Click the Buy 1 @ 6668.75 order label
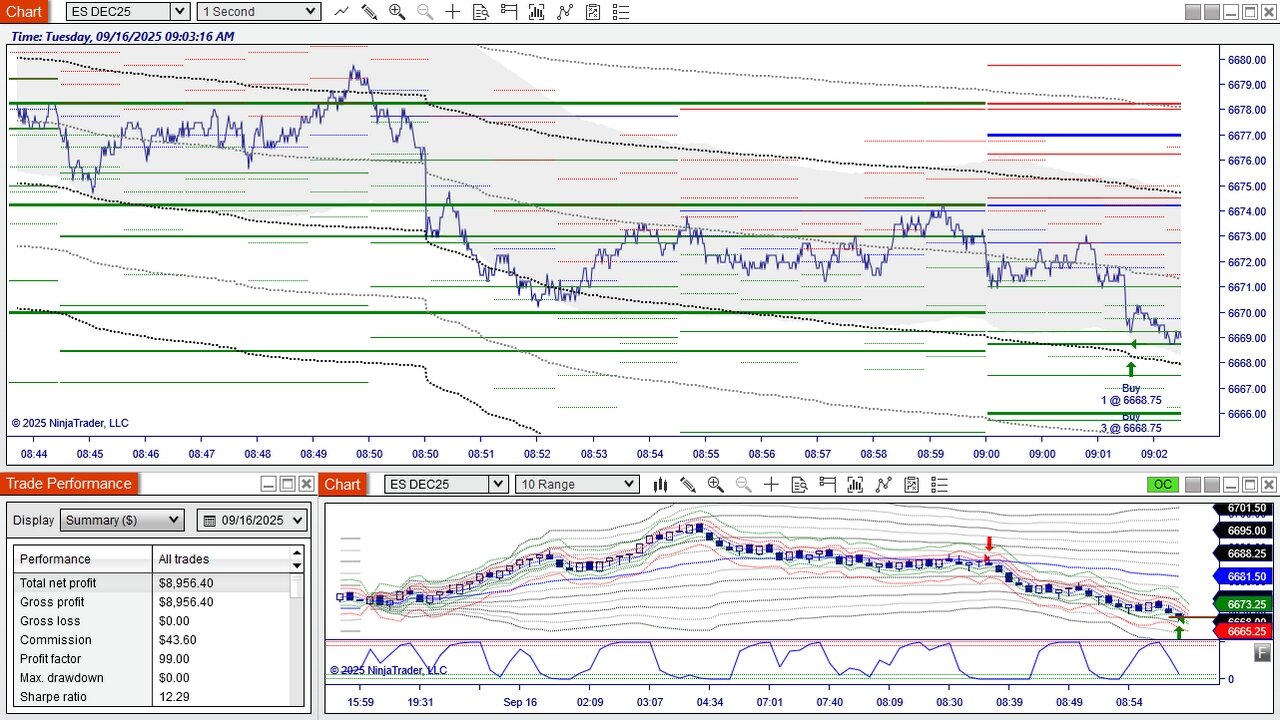Viewport: 1280px width, 720px height. [x=1131, y=394]
